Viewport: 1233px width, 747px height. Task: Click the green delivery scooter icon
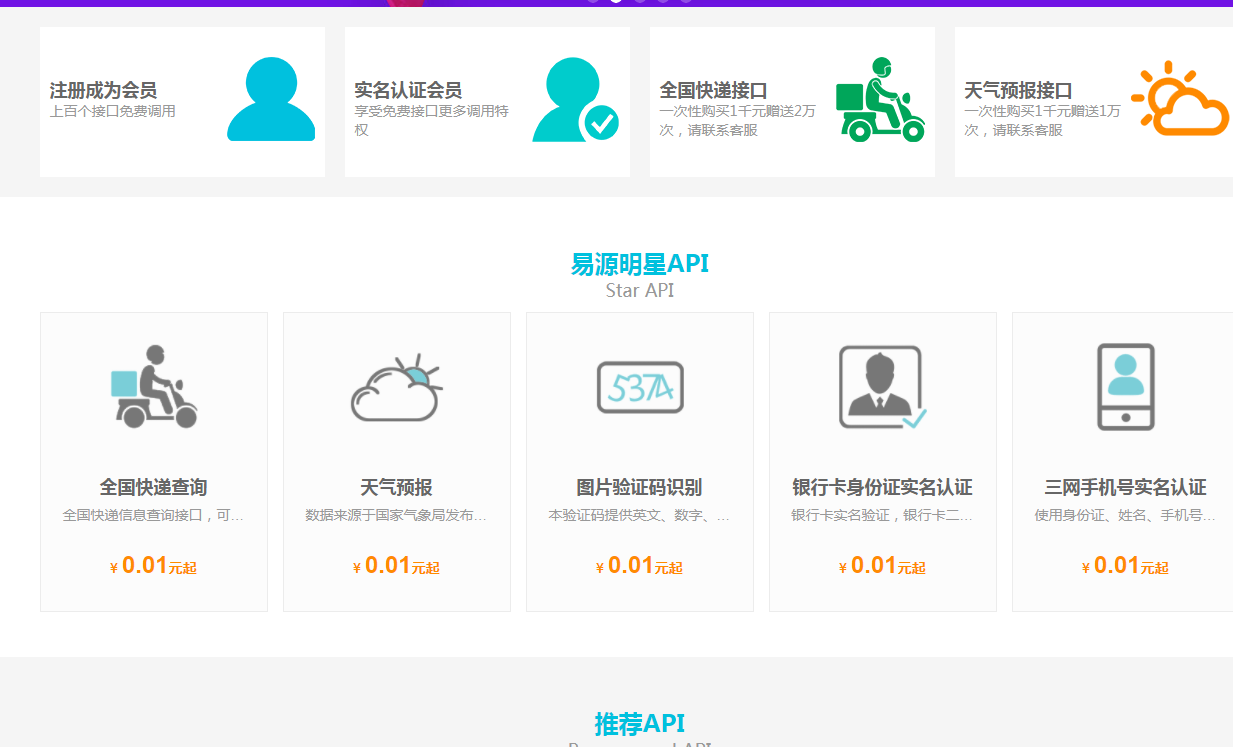click(880, 100)
